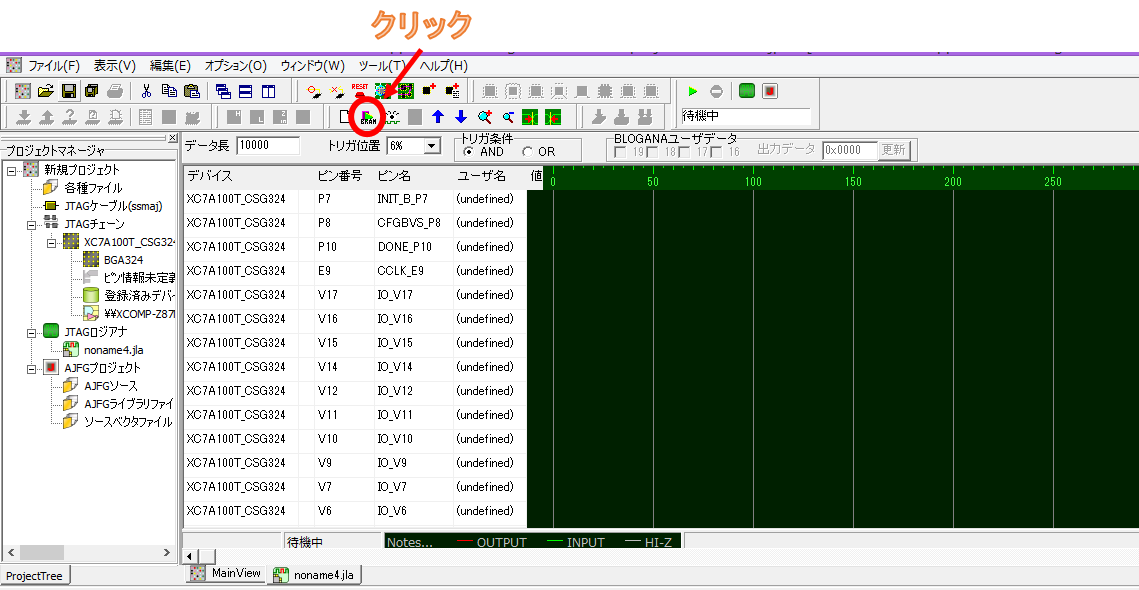The height and width of the screenshot is (590, 1139).
Task: Click the scissors cut icon
Action: [146, 91]
